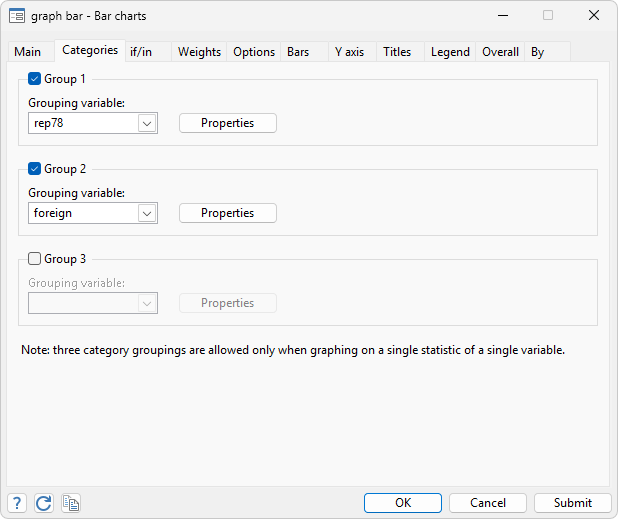Click the copy command to clipboard icon
618x519 pixels.
(70, 503)
